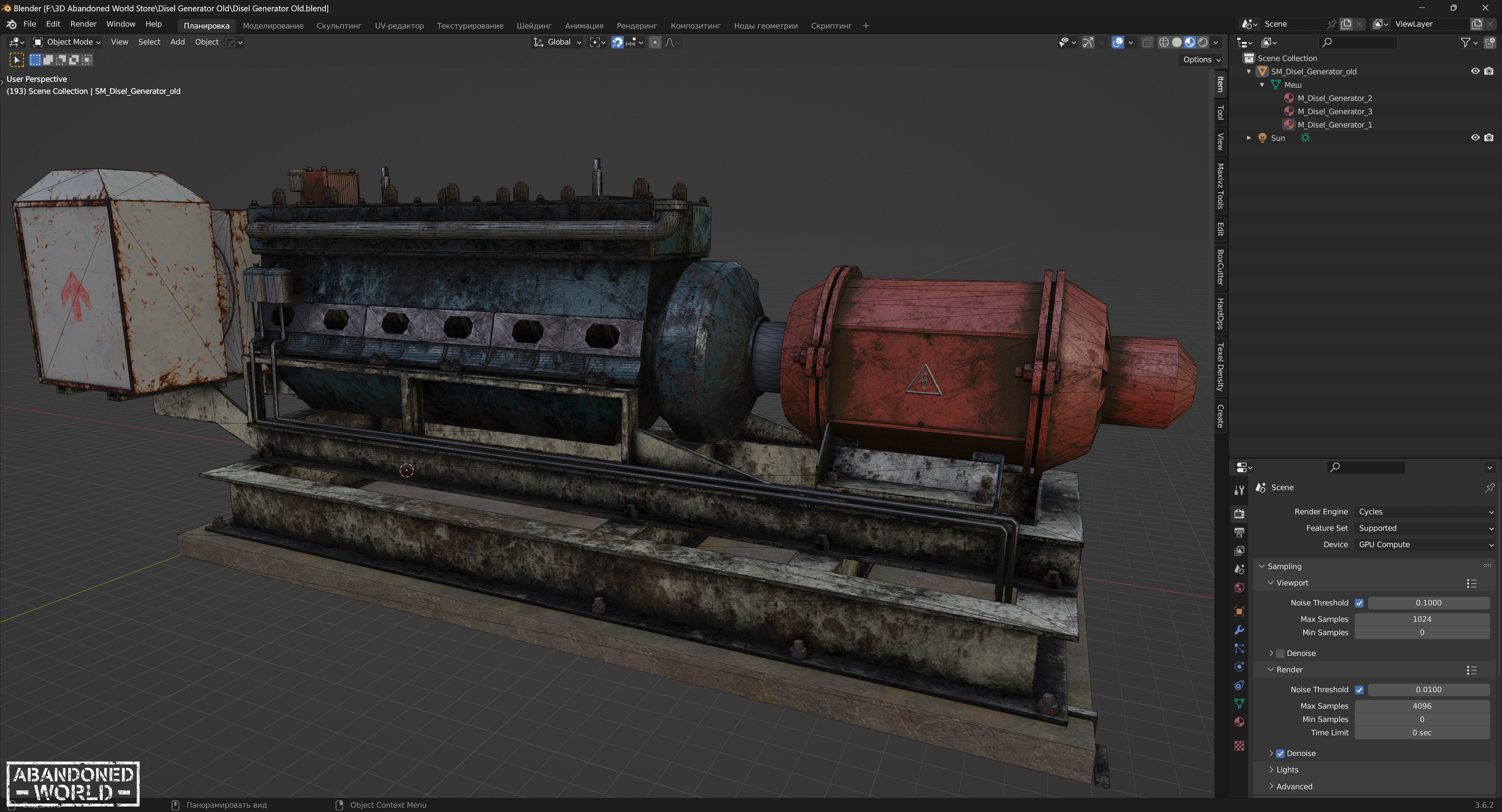Adjust Viewport Noise Threshold 0.1000 field
The height and width of the screenshot is (812, 1502).
1428,603
